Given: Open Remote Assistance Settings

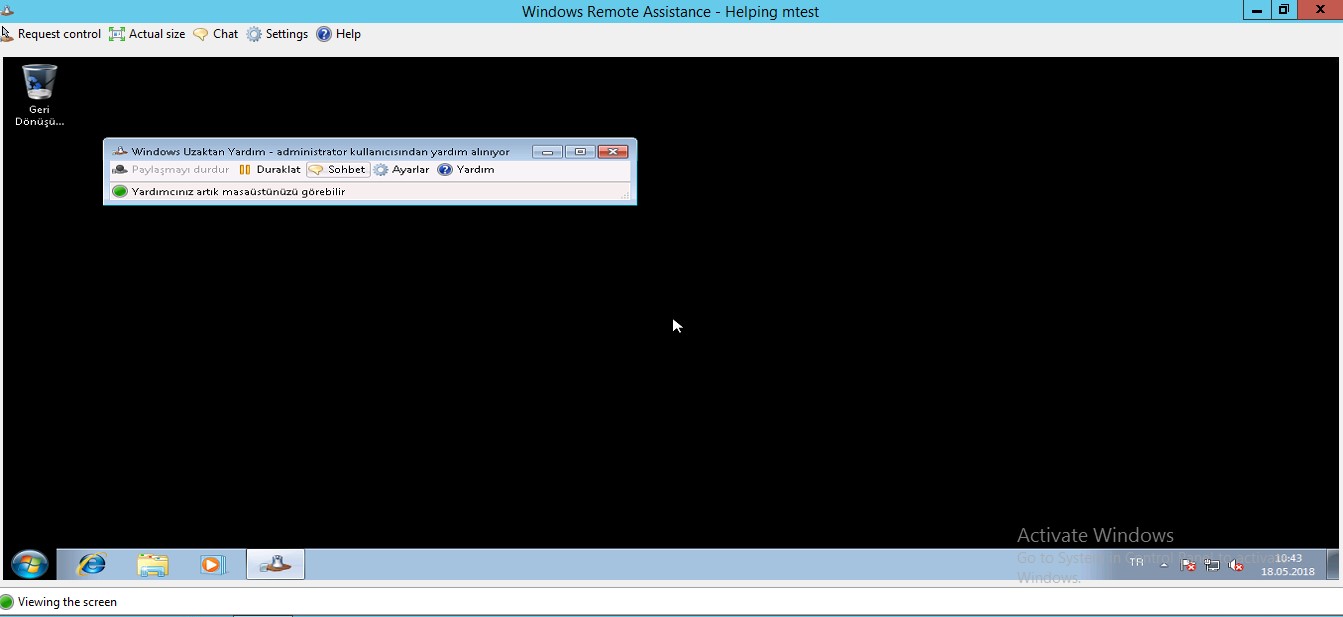Looking at the screenshot, I should coord(278,34).
